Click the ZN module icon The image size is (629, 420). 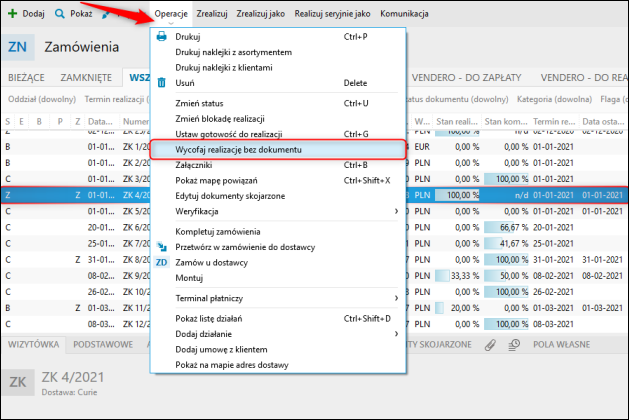[x=18, y=47]
